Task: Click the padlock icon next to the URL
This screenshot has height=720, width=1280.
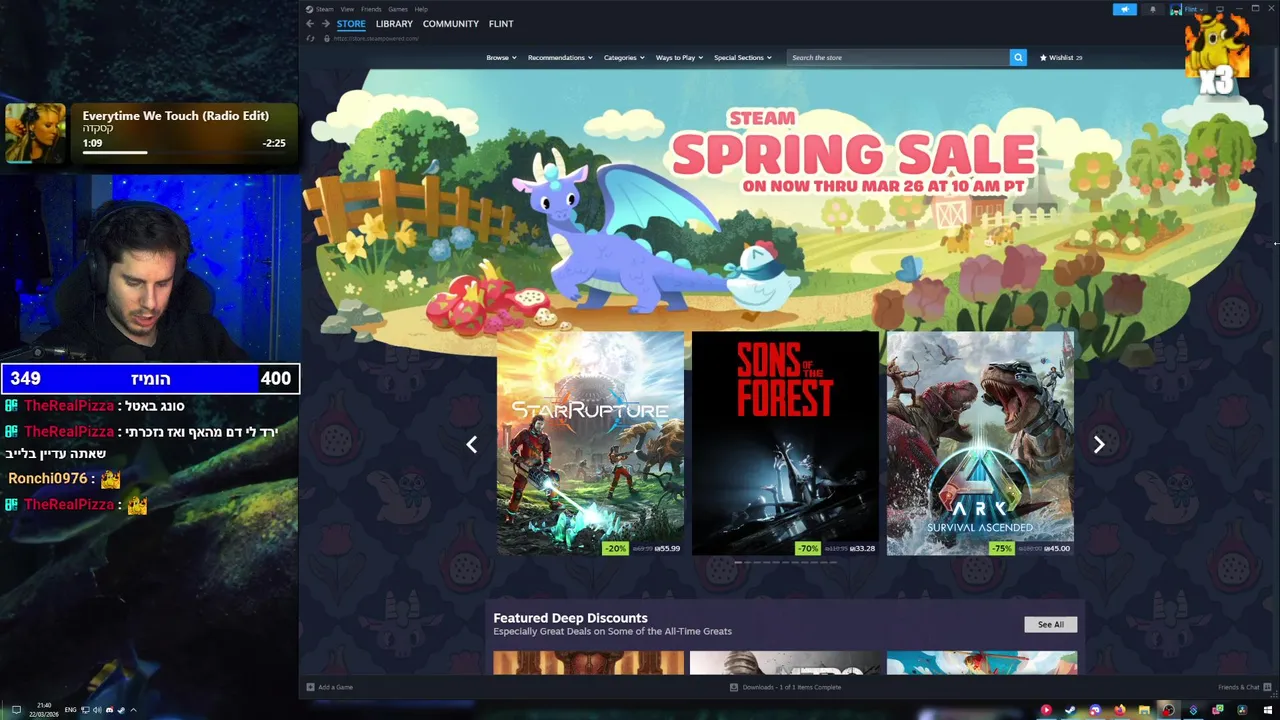Action: click(326, 38)
